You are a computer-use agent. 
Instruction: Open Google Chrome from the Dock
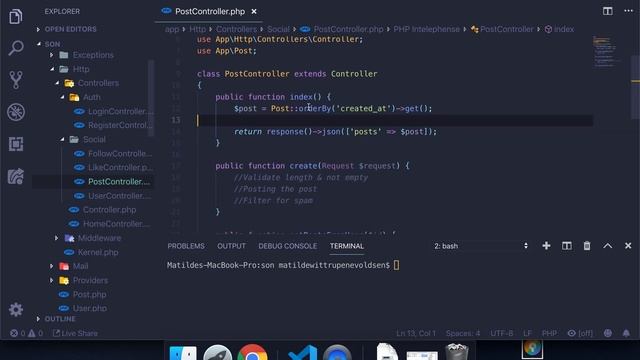pyautogui.click(x=252, y=353)
